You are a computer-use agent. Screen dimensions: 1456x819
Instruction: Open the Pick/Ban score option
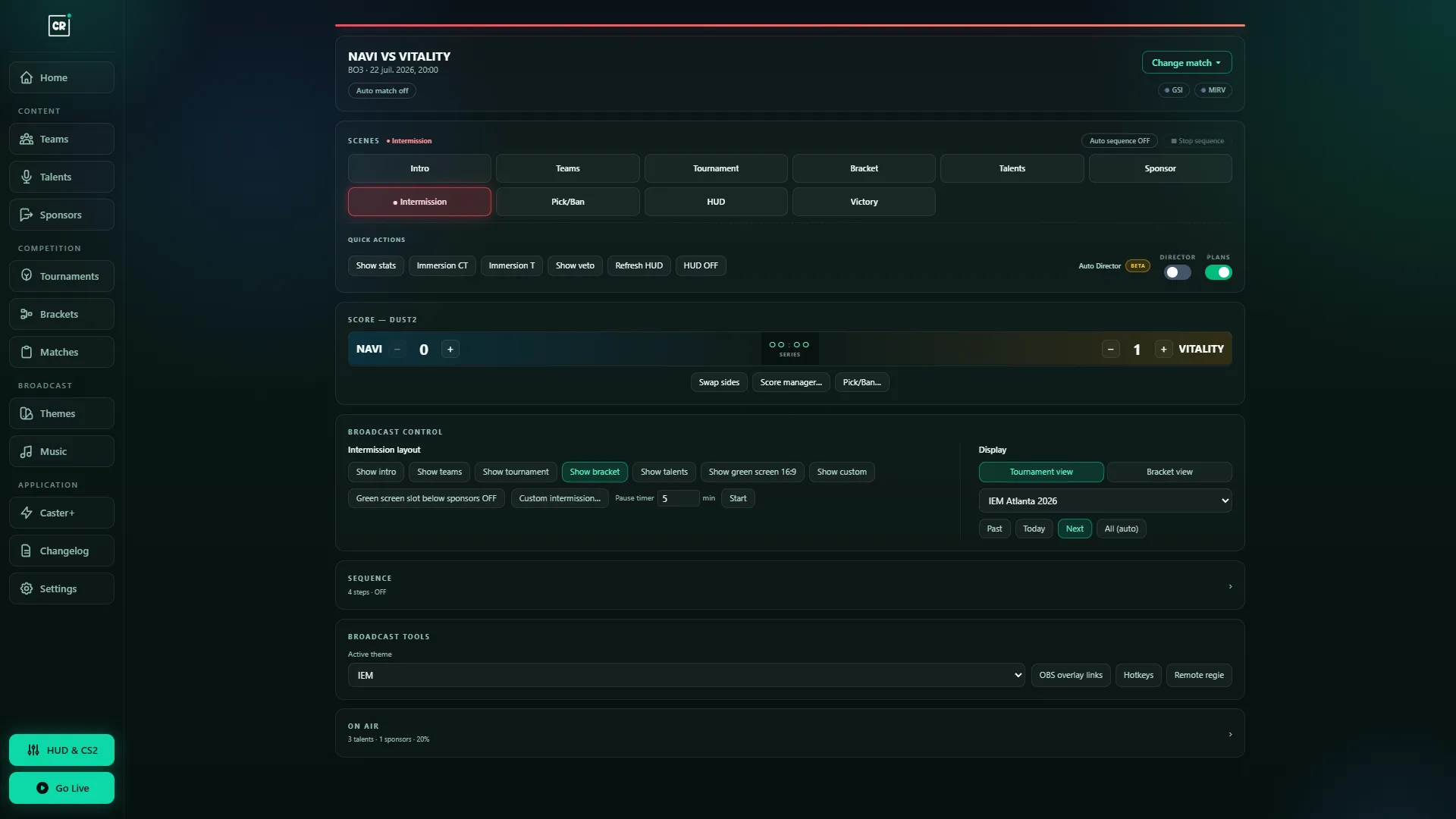pos(861,382)
